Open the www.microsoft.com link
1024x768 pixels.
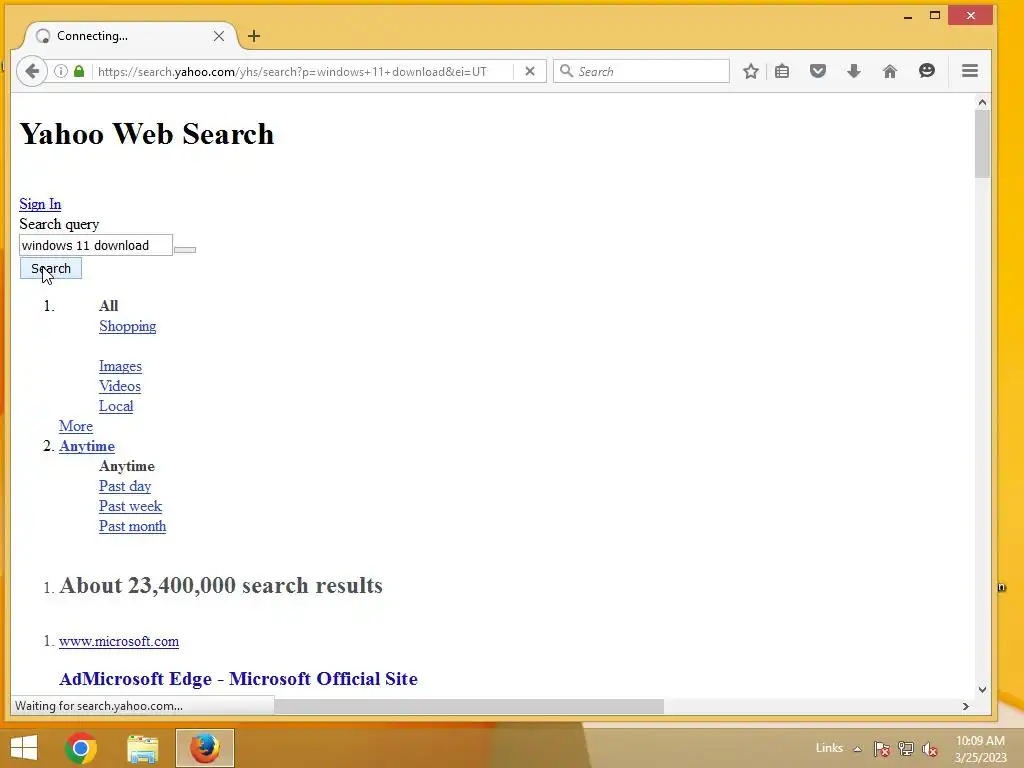(119, 641)
